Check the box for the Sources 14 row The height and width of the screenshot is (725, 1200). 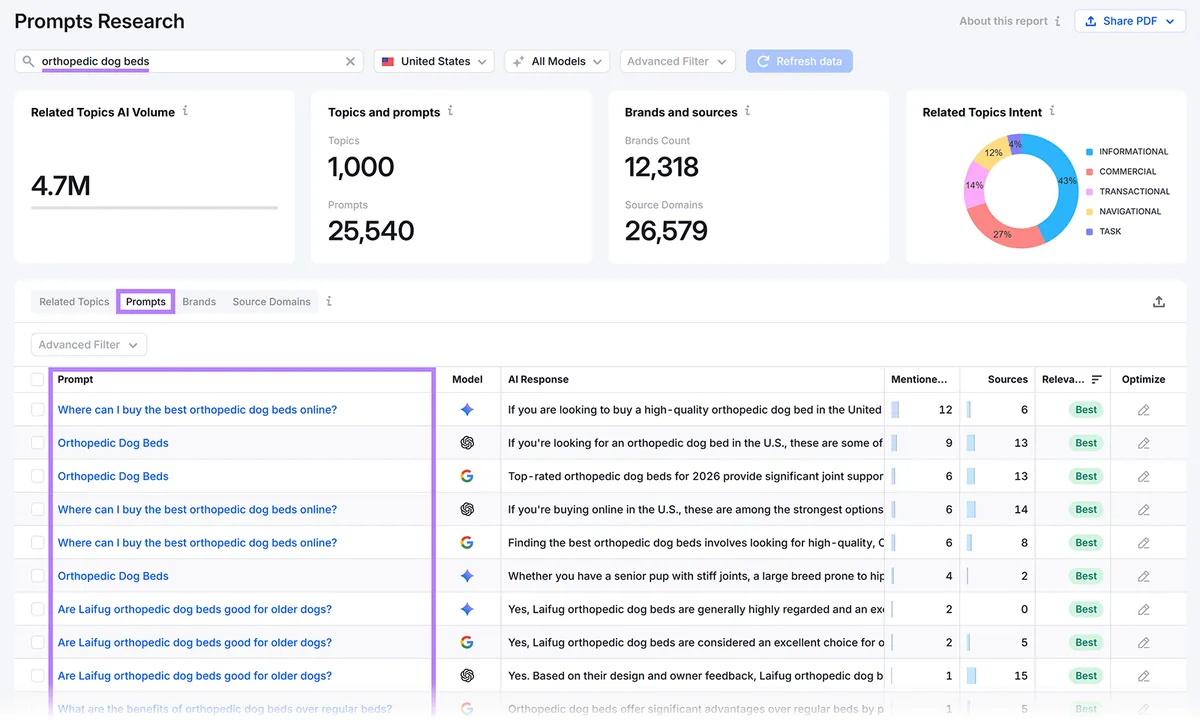[37, 510]
